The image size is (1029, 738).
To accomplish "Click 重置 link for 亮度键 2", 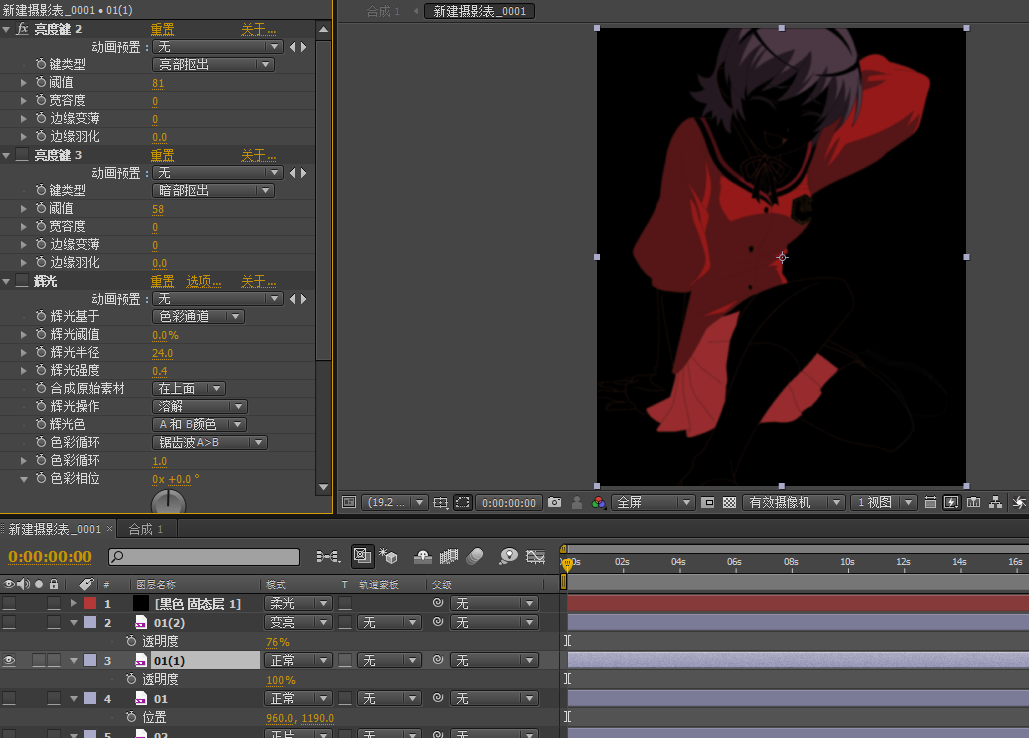I will click(162, 29).
